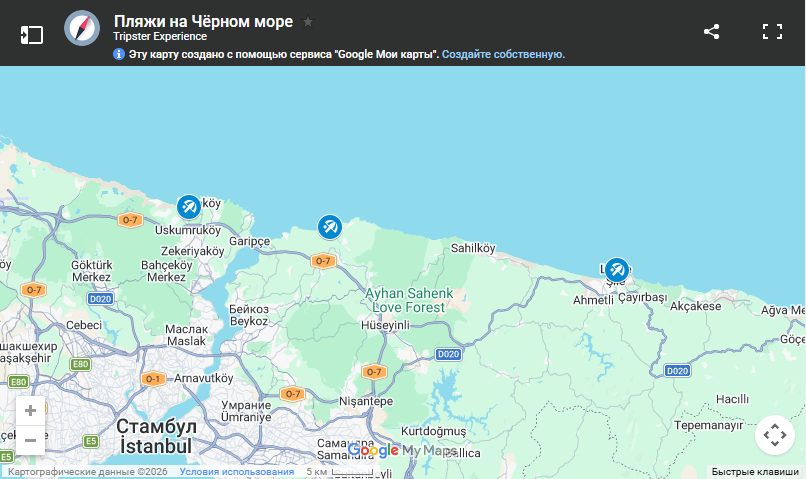Click the Hüseyinli label
Image resolution: width=806 pixels, height=479 pixels.
(x=385, y=325)
